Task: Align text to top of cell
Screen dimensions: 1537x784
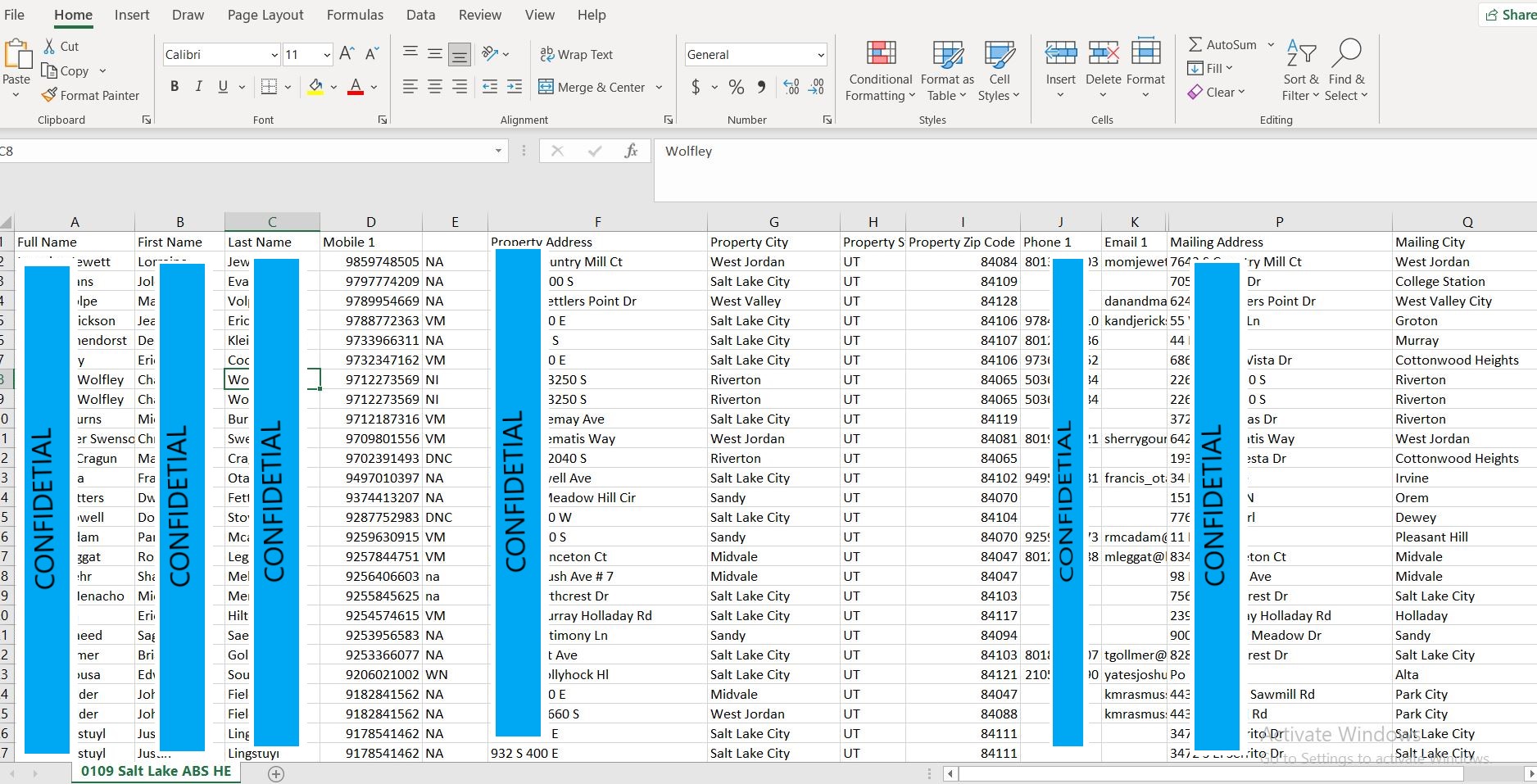Action: [410, 54]
